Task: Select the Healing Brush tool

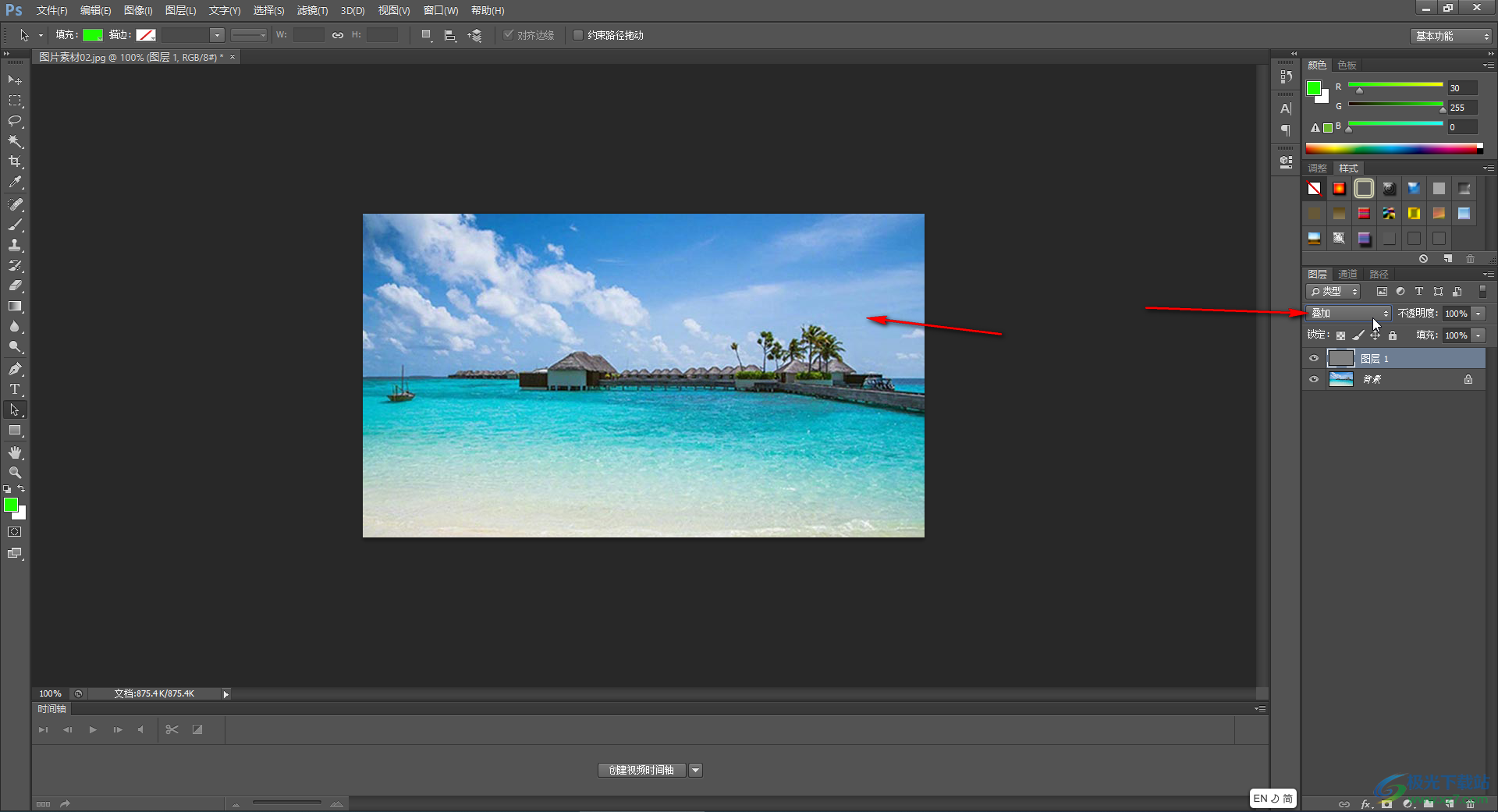Action: tap(15, 204)
